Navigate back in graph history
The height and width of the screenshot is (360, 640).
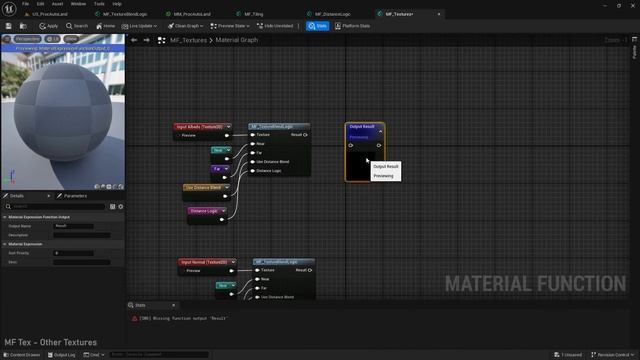[x=134, y=40]
